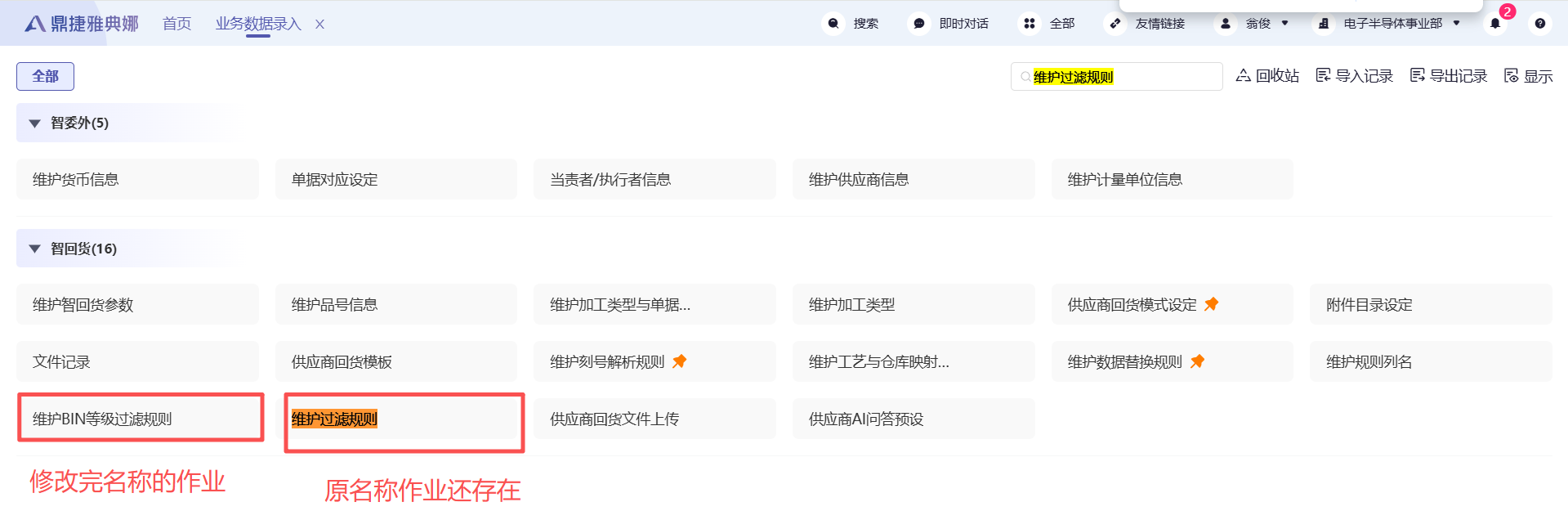Open the 回收站 recycle bin
This screenshot has height=511, width=1568.
click(x=1267, y=76)
